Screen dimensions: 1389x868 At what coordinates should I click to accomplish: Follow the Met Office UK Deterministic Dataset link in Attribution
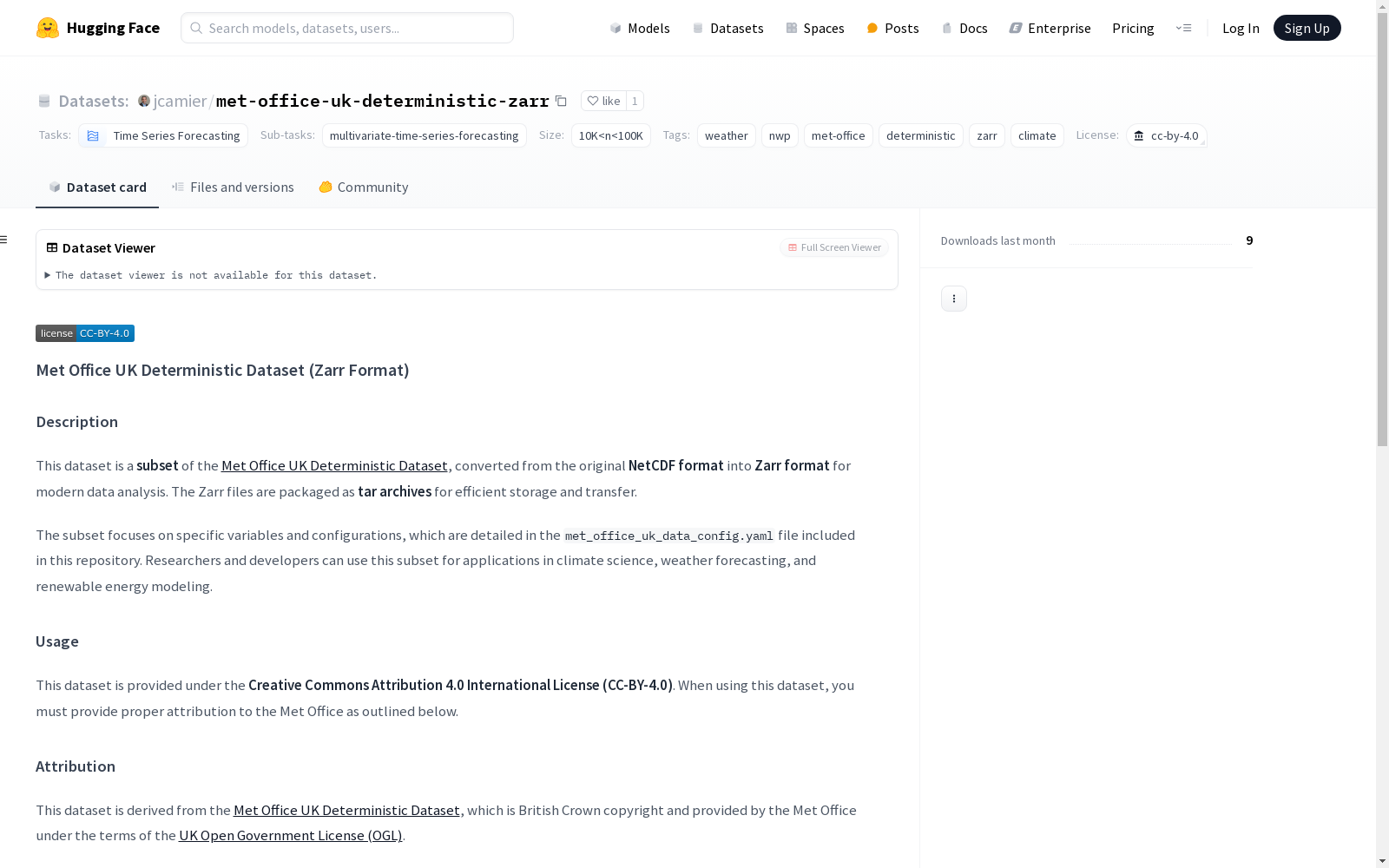tap(346, 811)
